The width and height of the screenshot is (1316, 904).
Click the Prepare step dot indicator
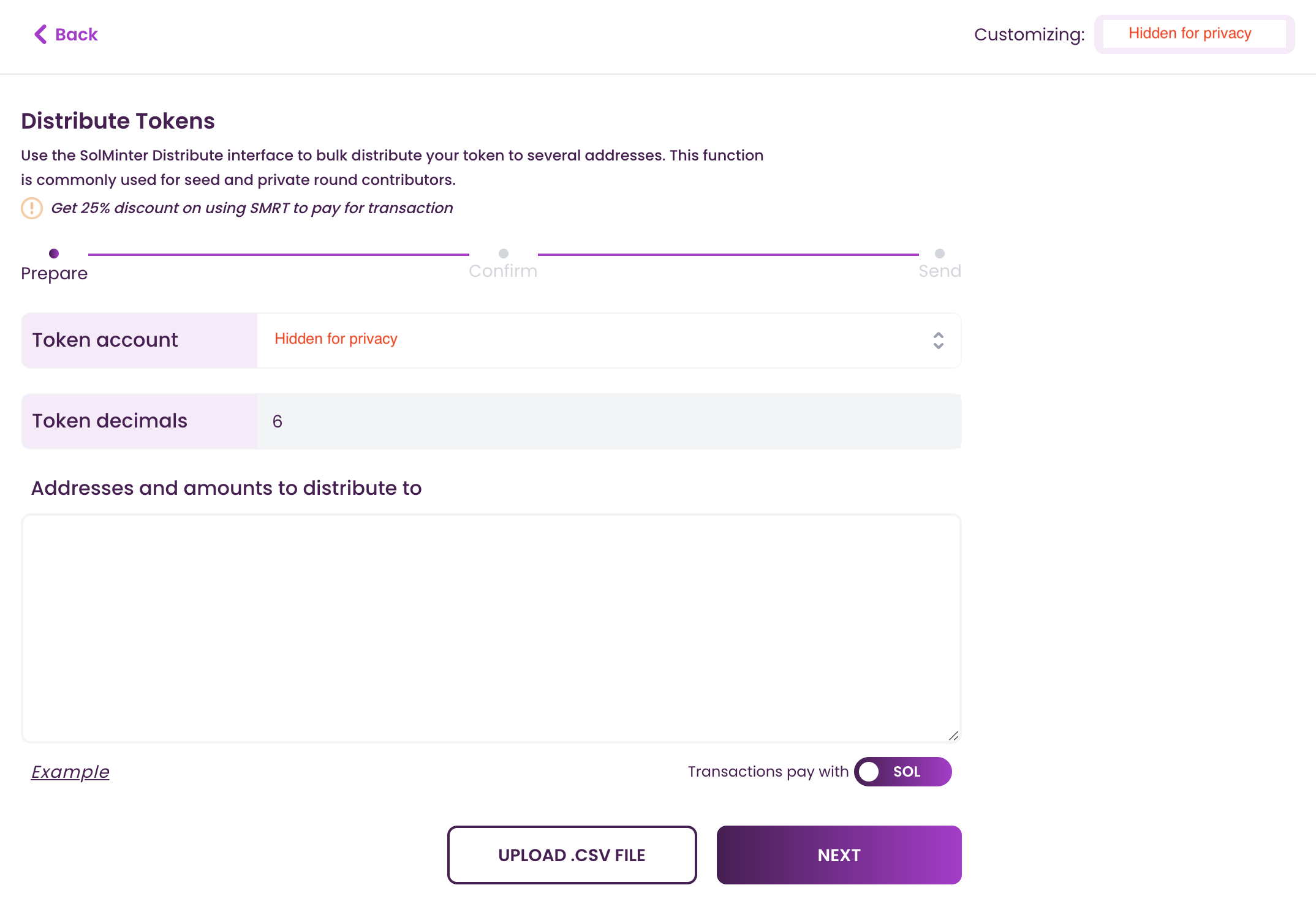(x=54, y=254)
